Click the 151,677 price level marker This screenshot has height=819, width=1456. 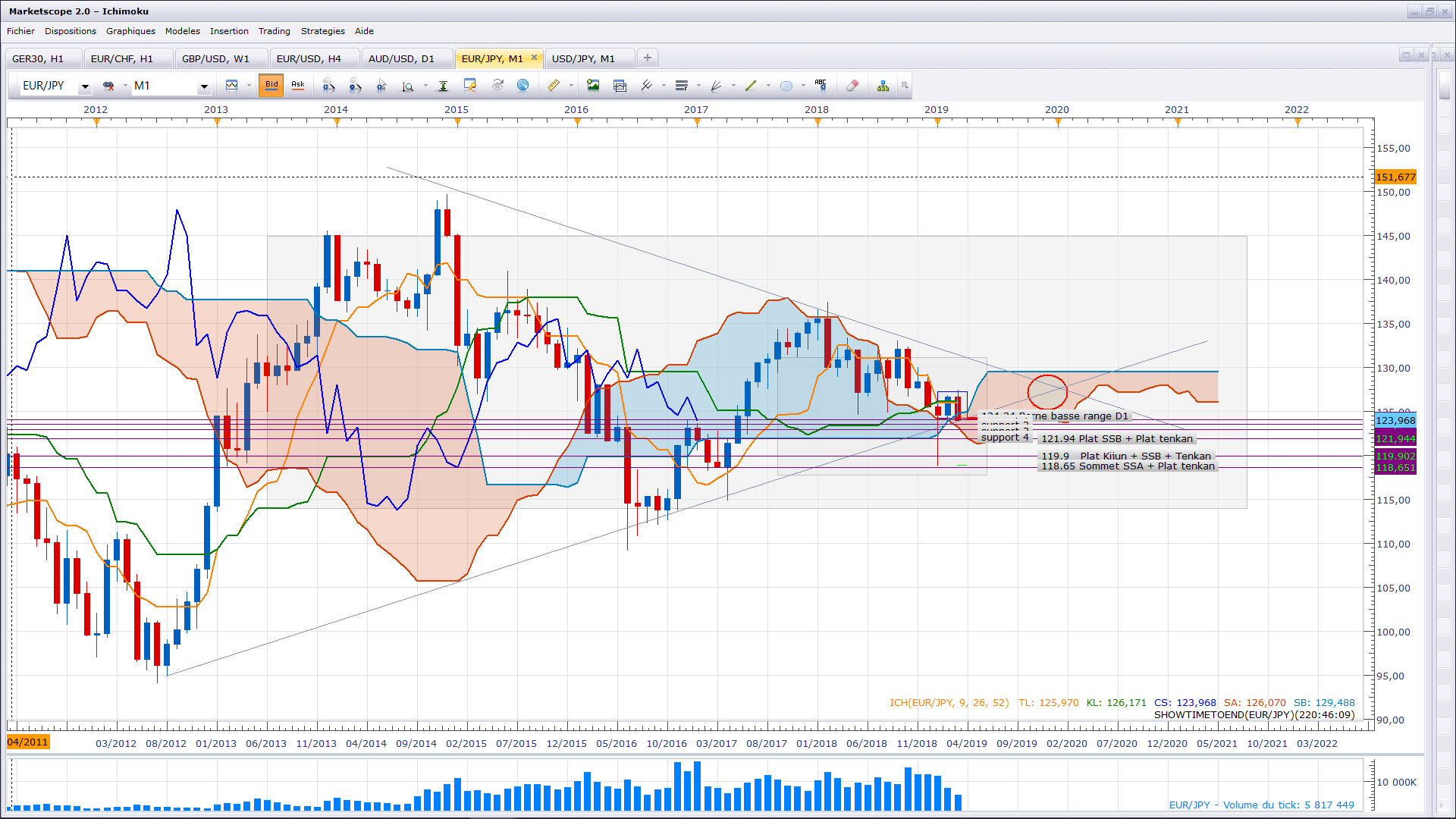1395,177
